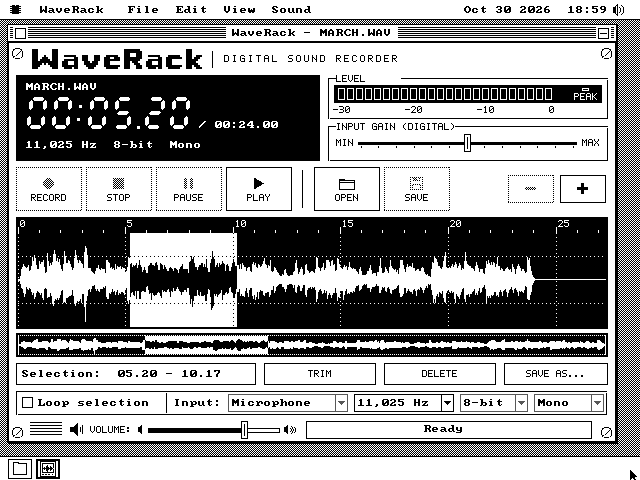The width and height of the screenshot is (640, 480).
Task: Click the SAVE disk button
Action: coord(417,189)
